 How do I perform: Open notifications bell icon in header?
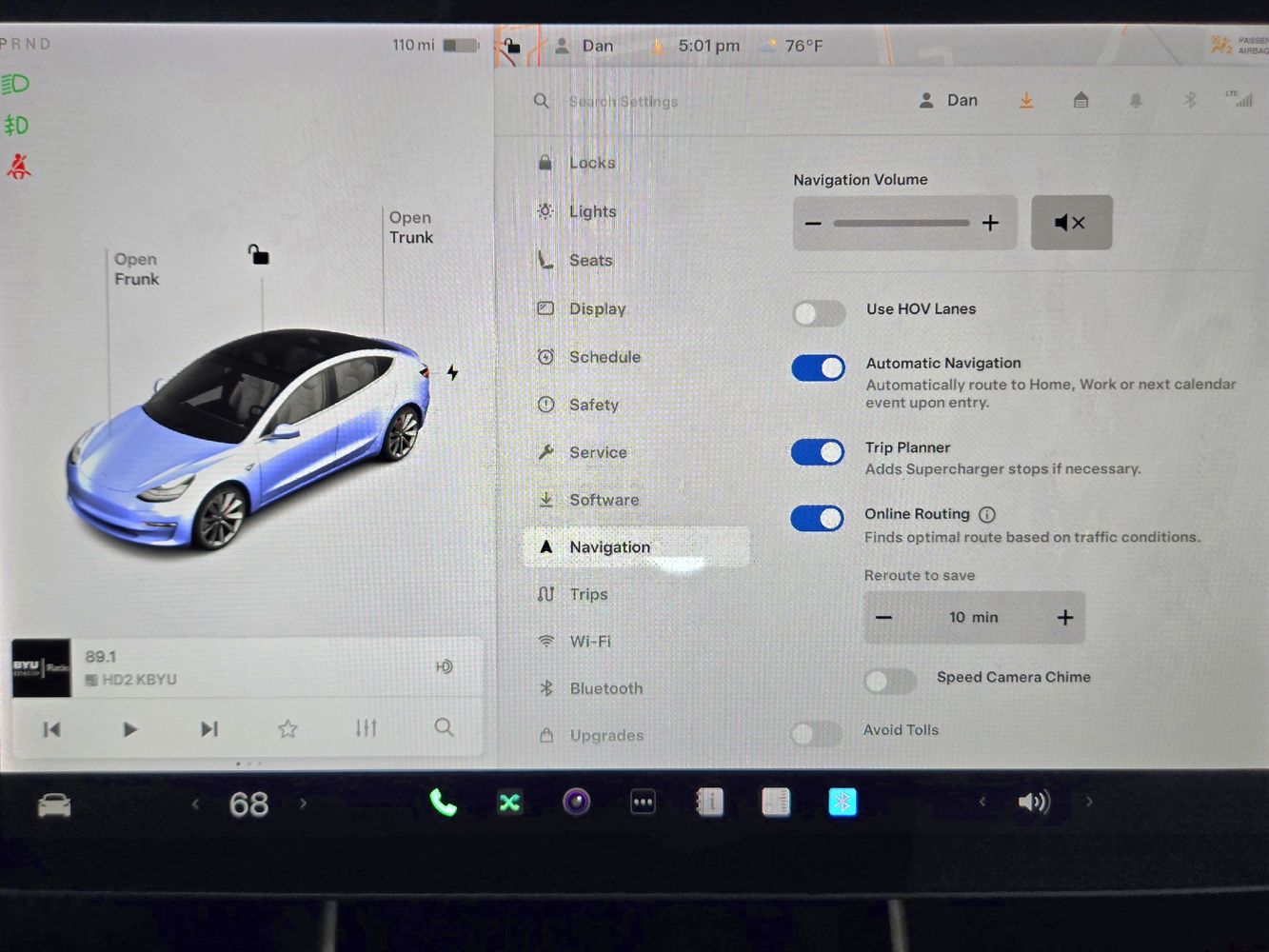pos(1136,100)
